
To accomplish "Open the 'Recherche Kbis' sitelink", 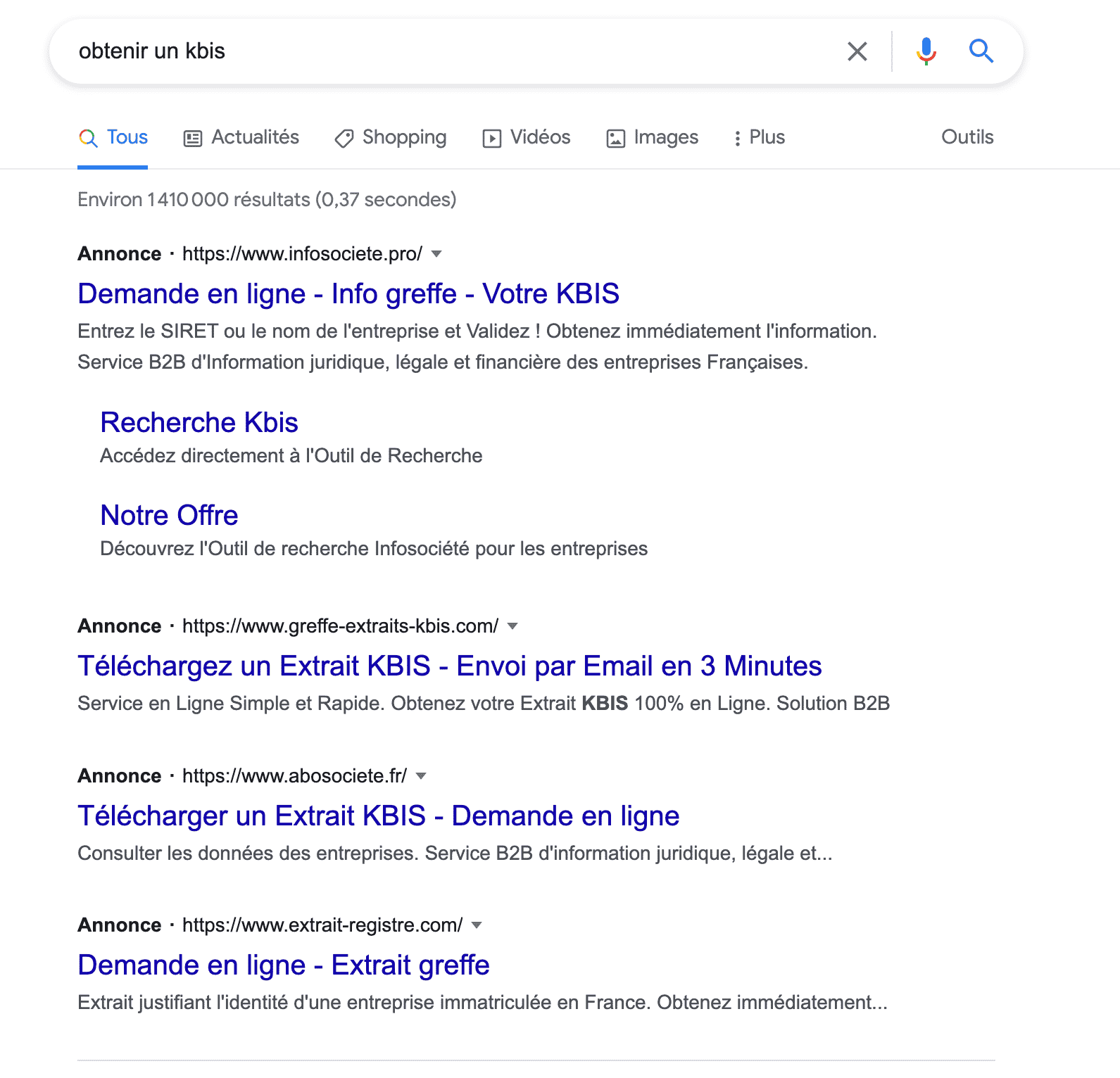I will 199,423.
